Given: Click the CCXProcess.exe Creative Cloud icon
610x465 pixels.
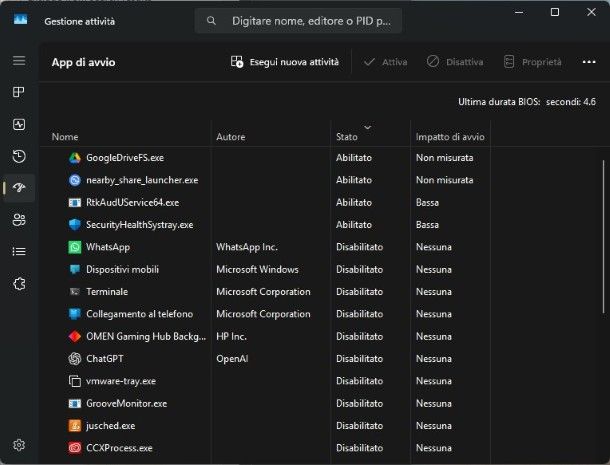Looking at the screenshot, I should point(75,448).
